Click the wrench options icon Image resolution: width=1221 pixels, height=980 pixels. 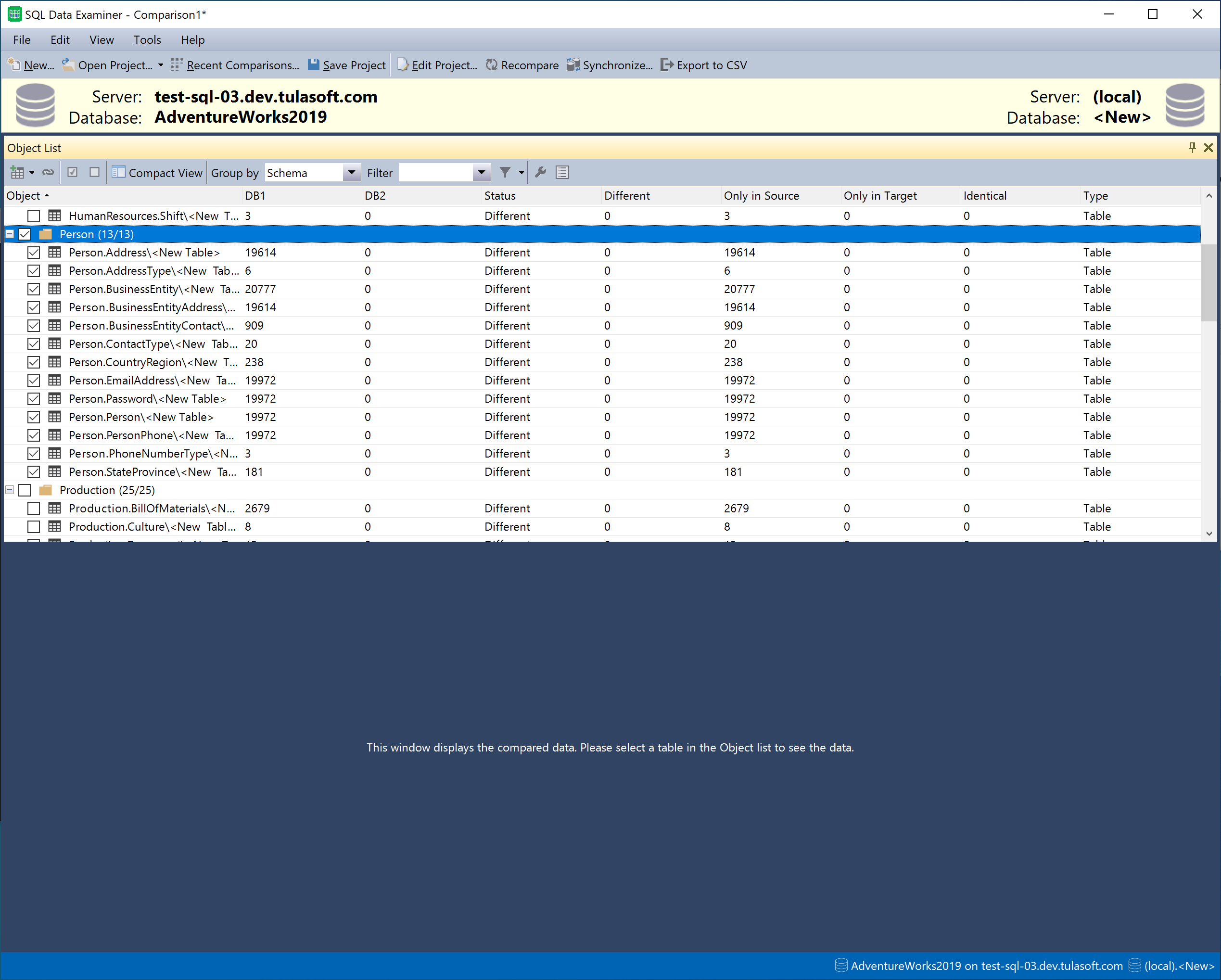[x=540, y=172]
